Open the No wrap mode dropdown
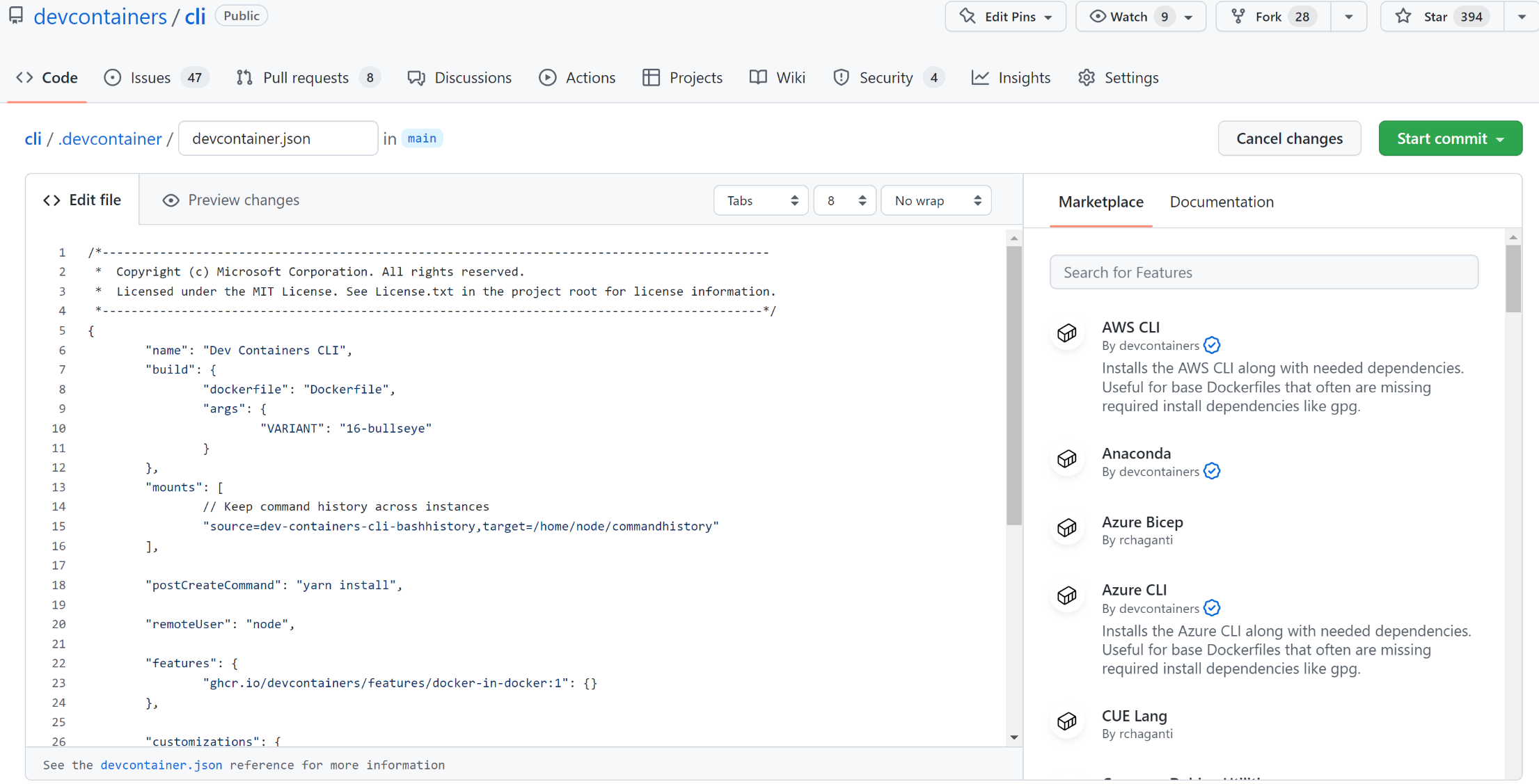 click(936, 200)
